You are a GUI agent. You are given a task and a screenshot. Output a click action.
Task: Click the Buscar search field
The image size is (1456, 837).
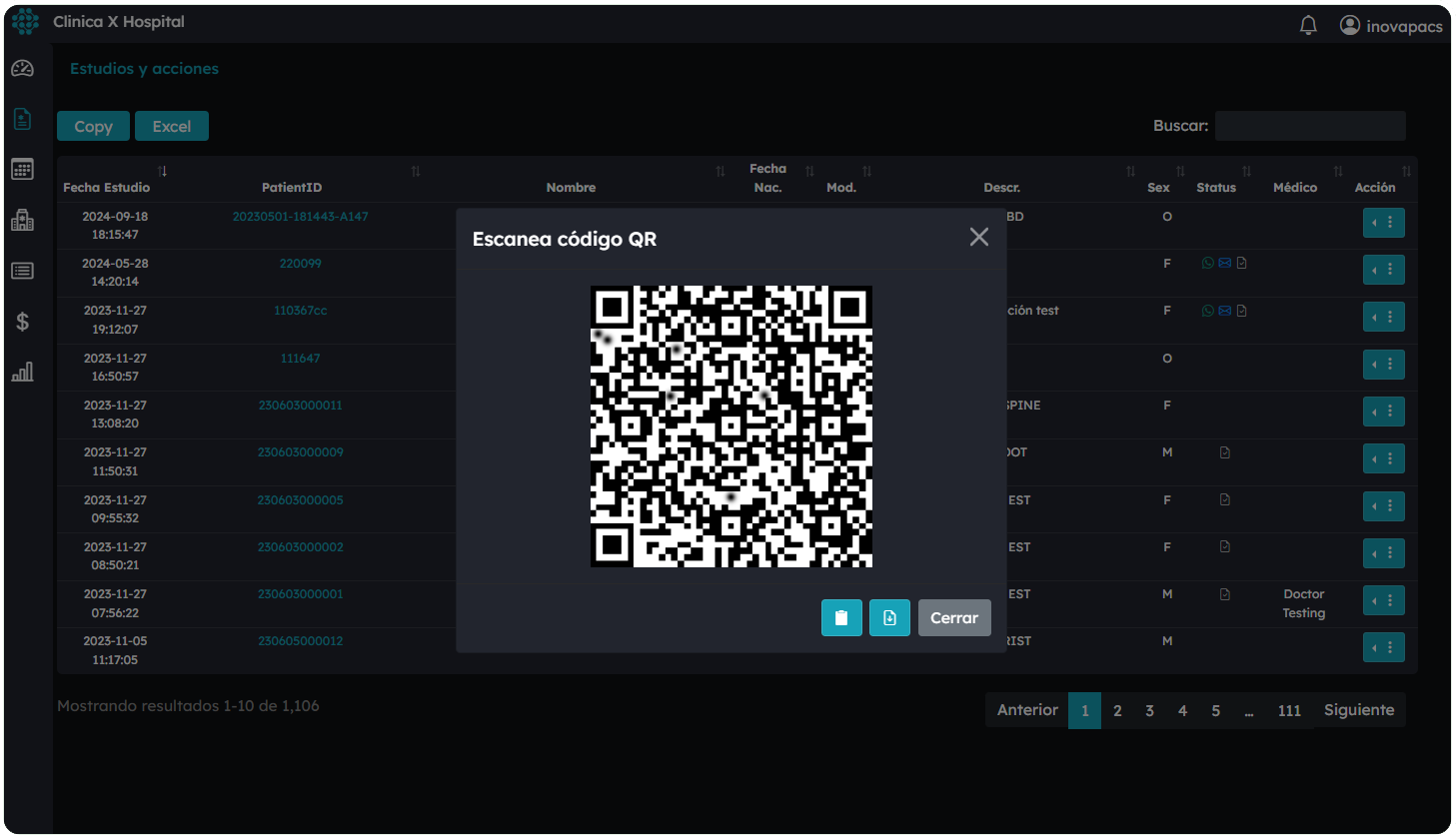[1310, 126]
